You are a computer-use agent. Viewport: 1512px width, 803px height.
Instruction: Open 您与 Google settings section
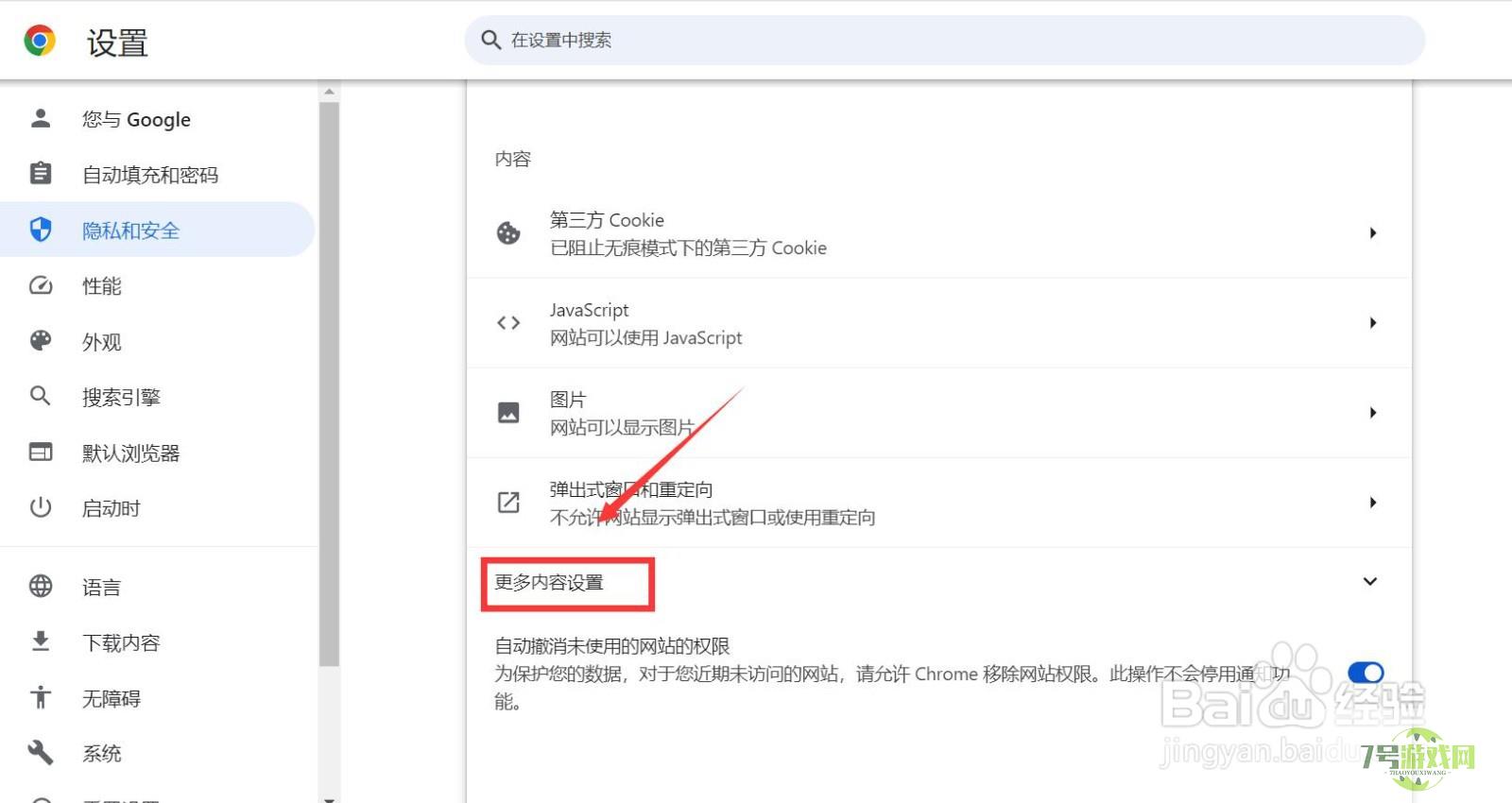point(157,119)
